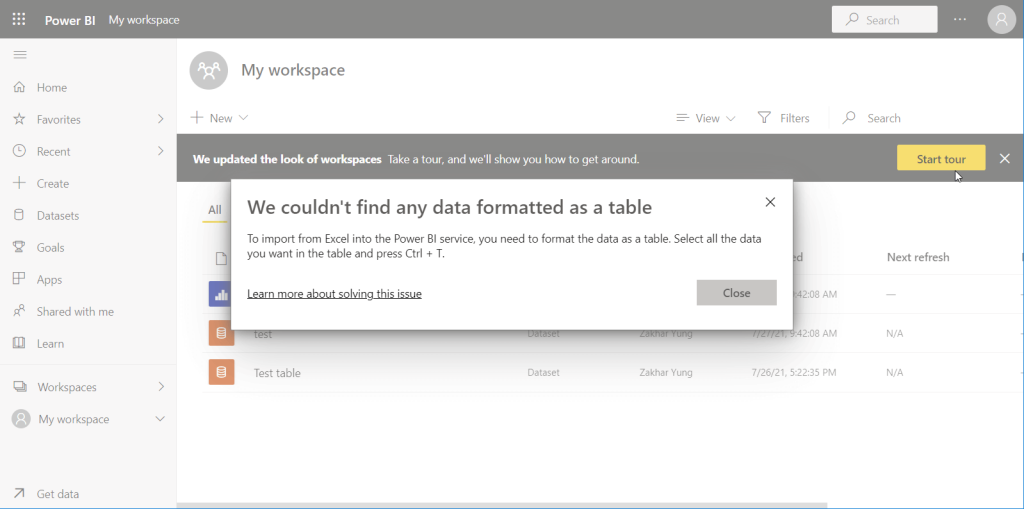Click the Goals trophy icon
1024x509 pixels.
(20, 247)
